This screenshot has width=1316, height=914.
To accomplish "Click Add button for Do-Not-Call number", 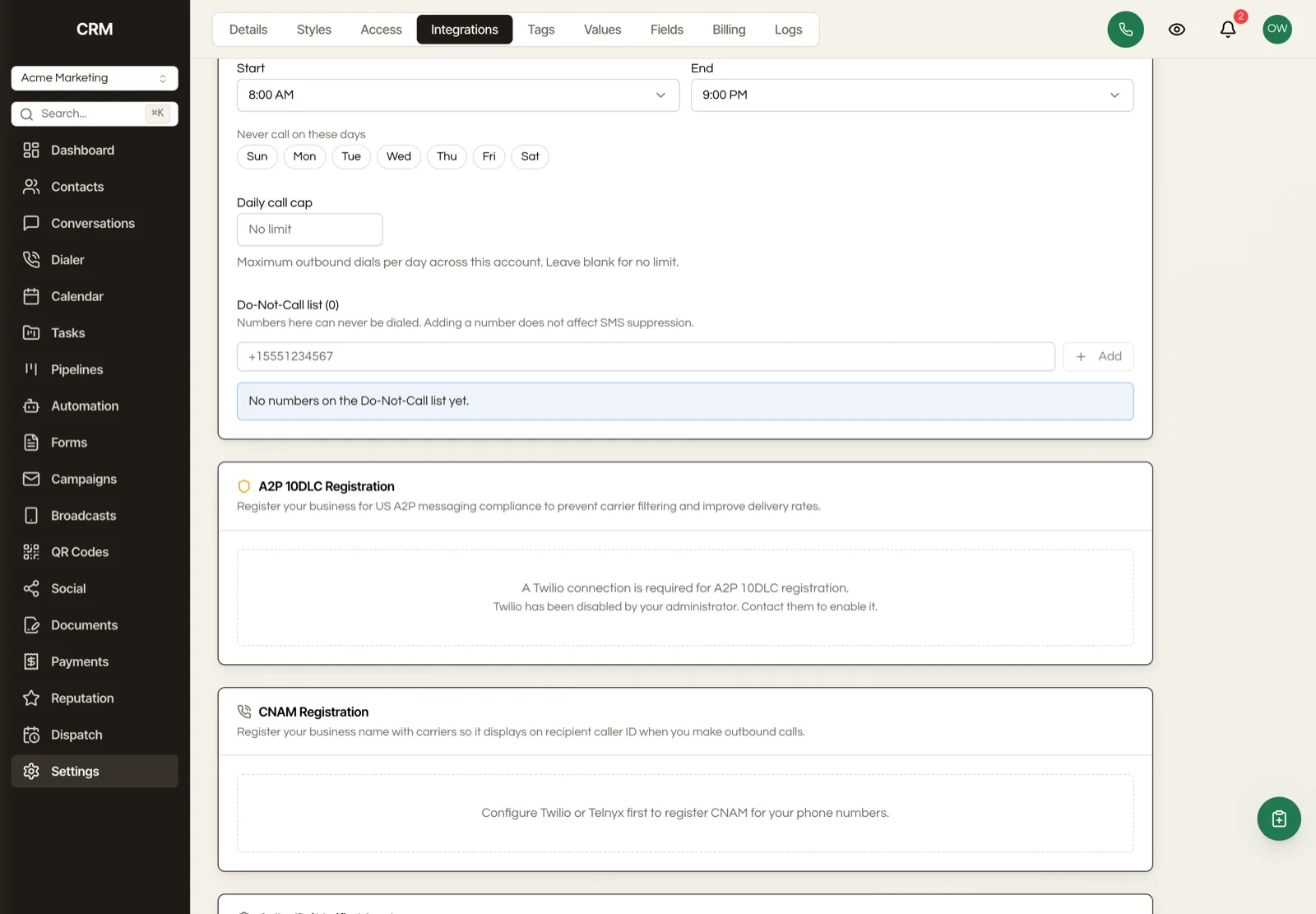I will (x=1098, y=356).
